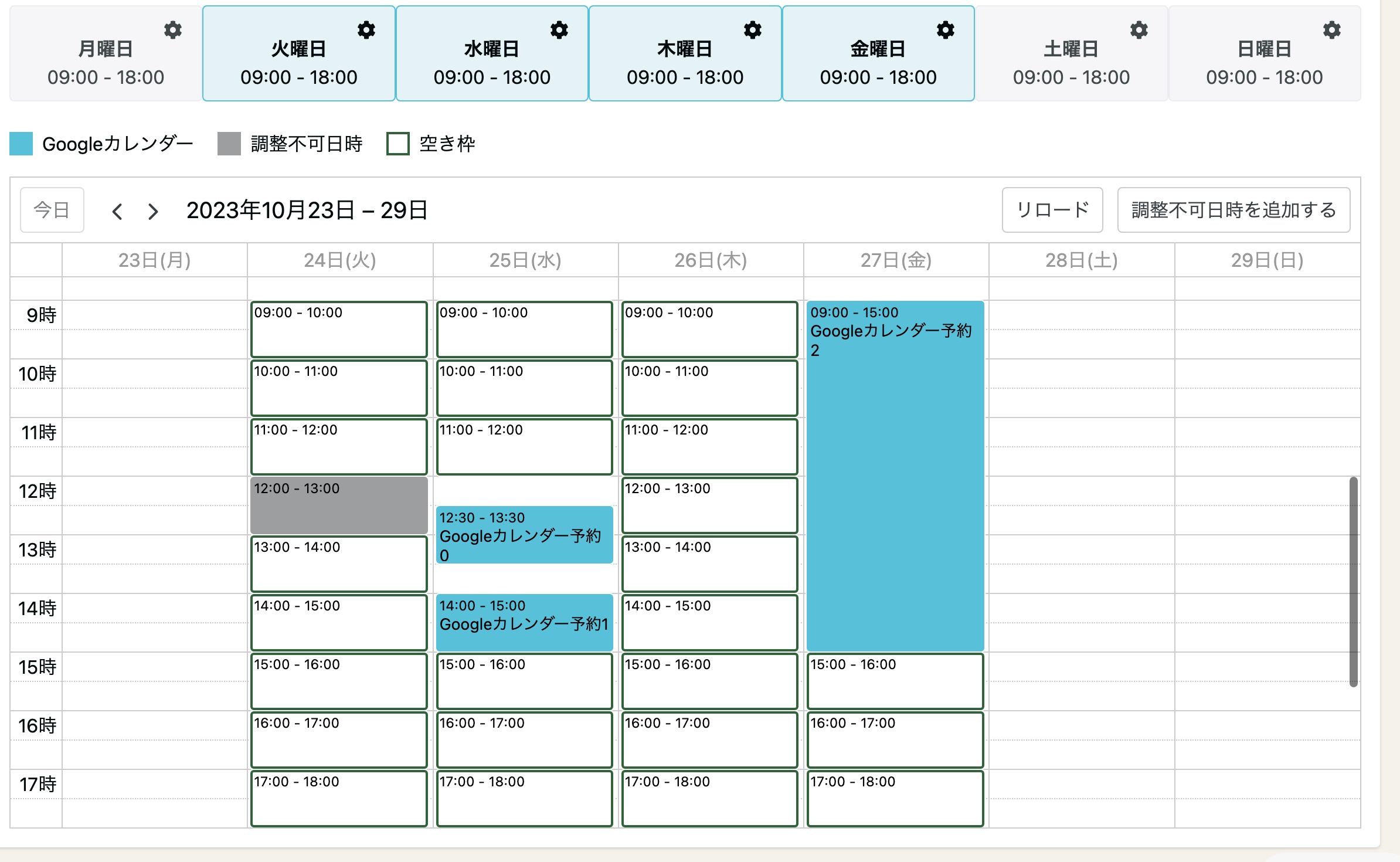Click the gray 12:00 - 13:00 unavailable slot
Image resolution: width=1400 pixels, height=862 pixels.
(339, 505)
